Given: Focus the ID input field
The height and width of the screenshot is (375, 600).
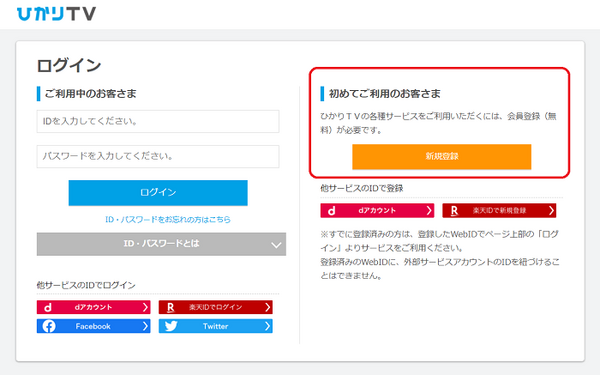Looking at the screenshot, I should tap(158, 121).
